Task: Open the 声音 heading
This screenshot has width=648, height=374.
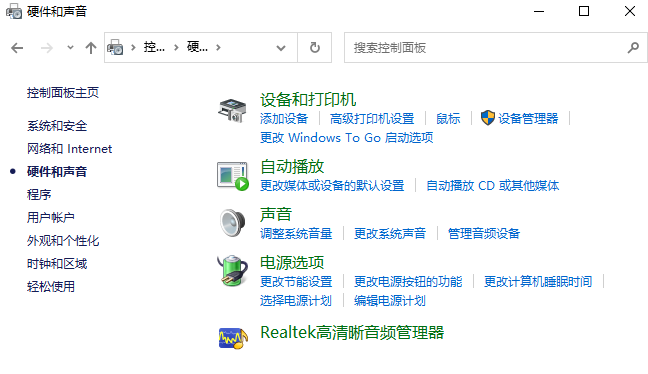Action: coord(276,214)
